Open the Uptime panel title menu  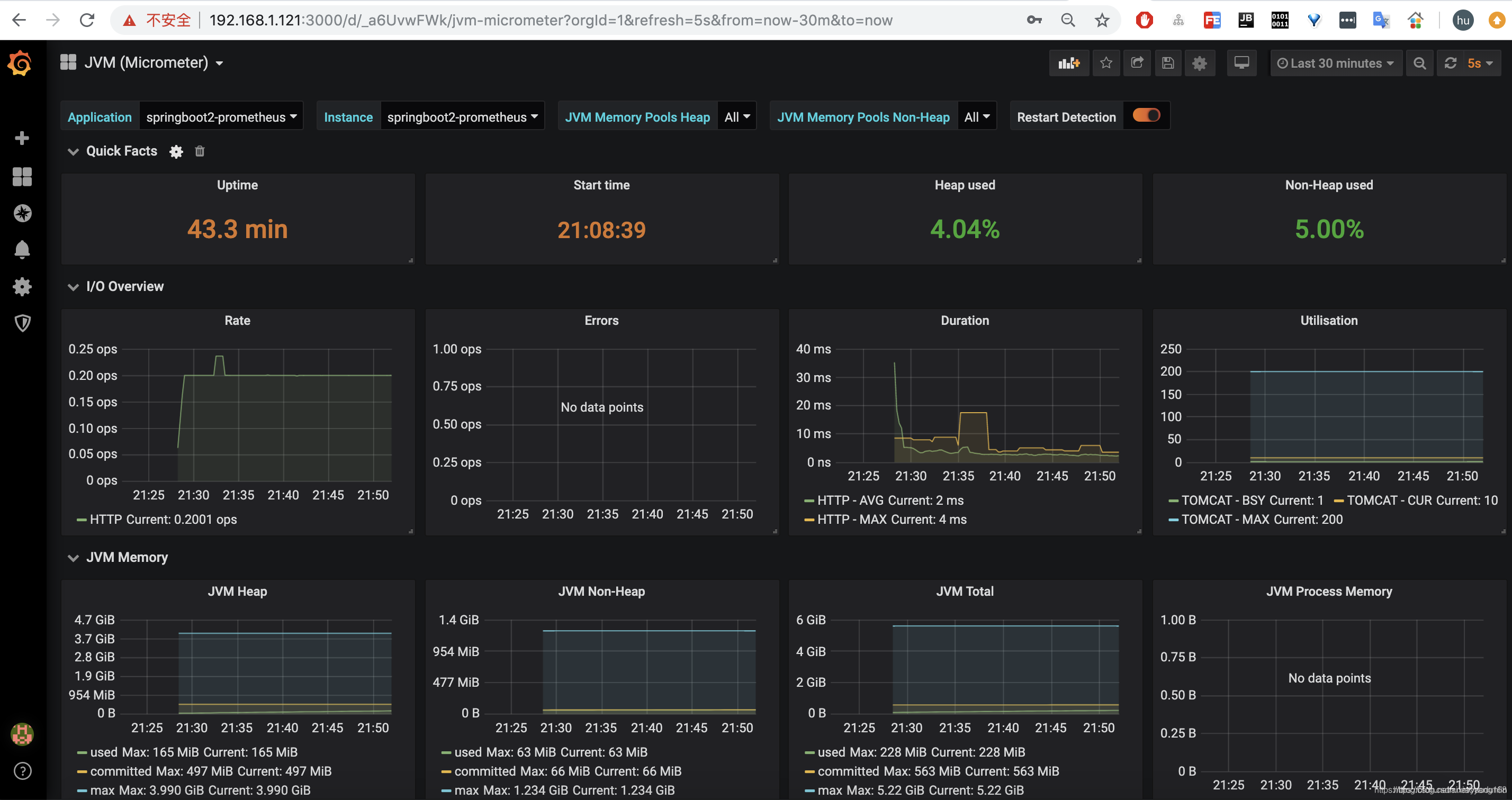(237, 185)
